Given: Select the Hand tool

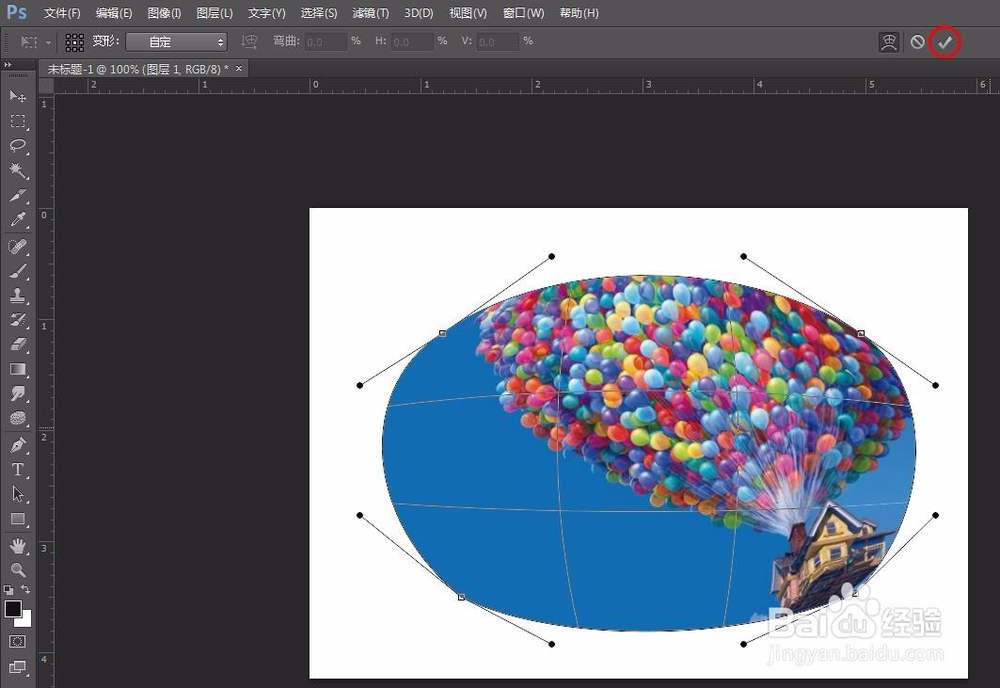Looking at the screenshot, I should pos(17,546).
